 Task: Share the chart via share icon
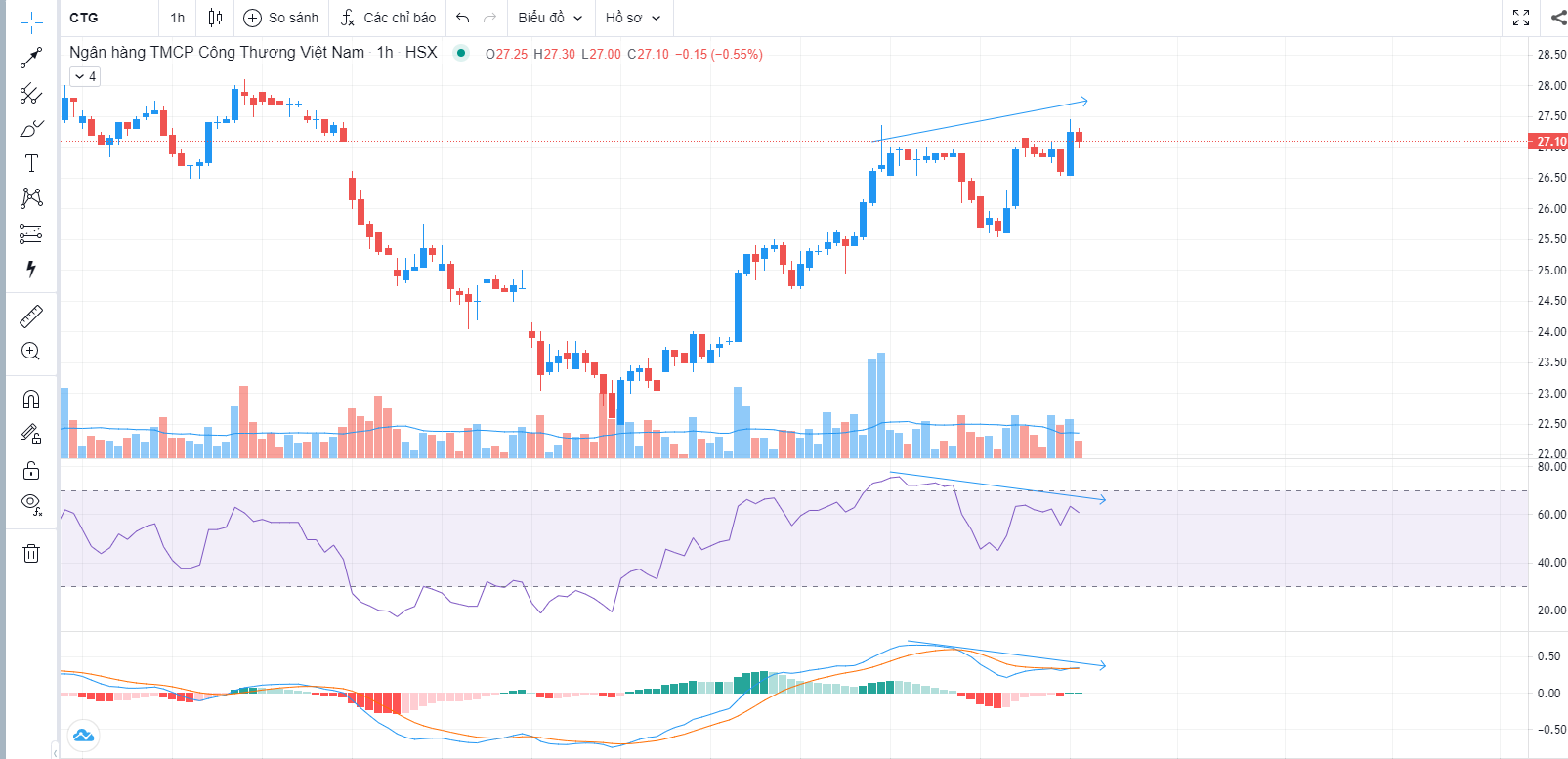pyautogui.click(x=1557, y=18)
